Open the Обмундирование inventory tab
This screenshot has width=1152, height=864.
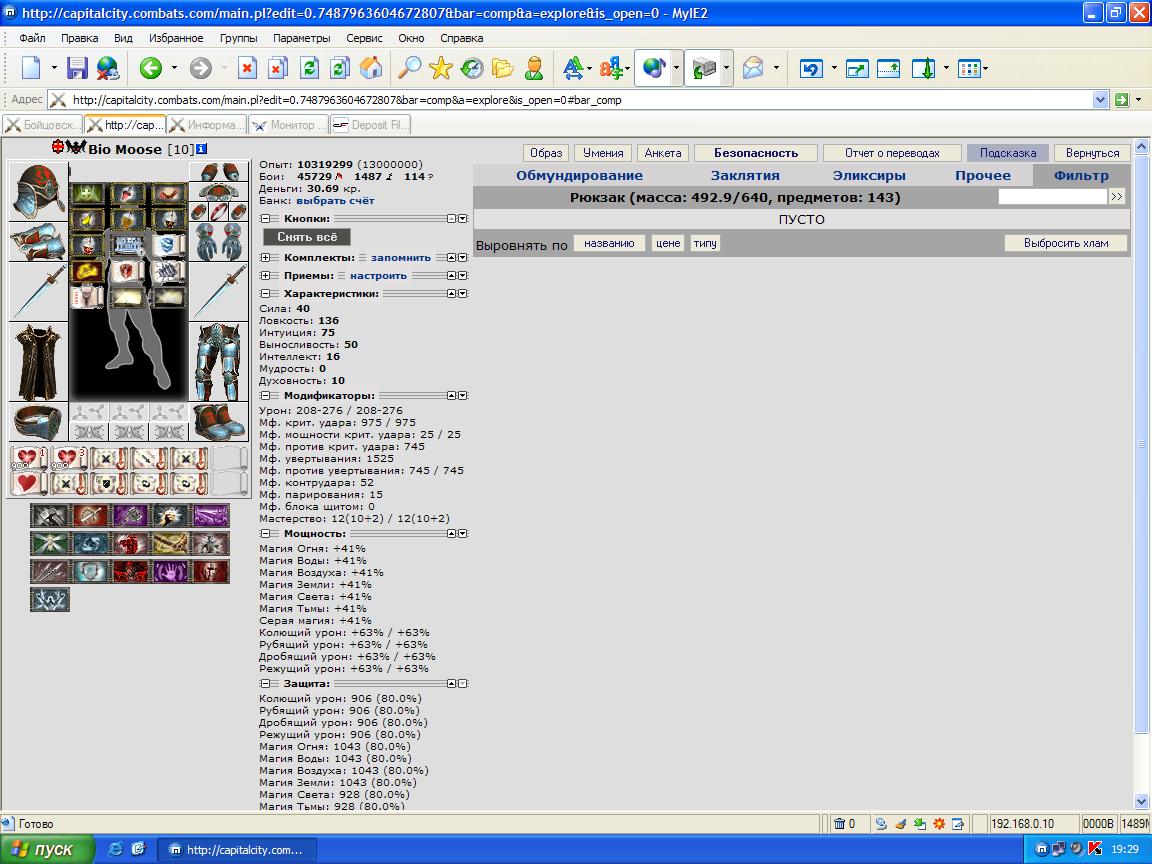[x=579, y=176]
